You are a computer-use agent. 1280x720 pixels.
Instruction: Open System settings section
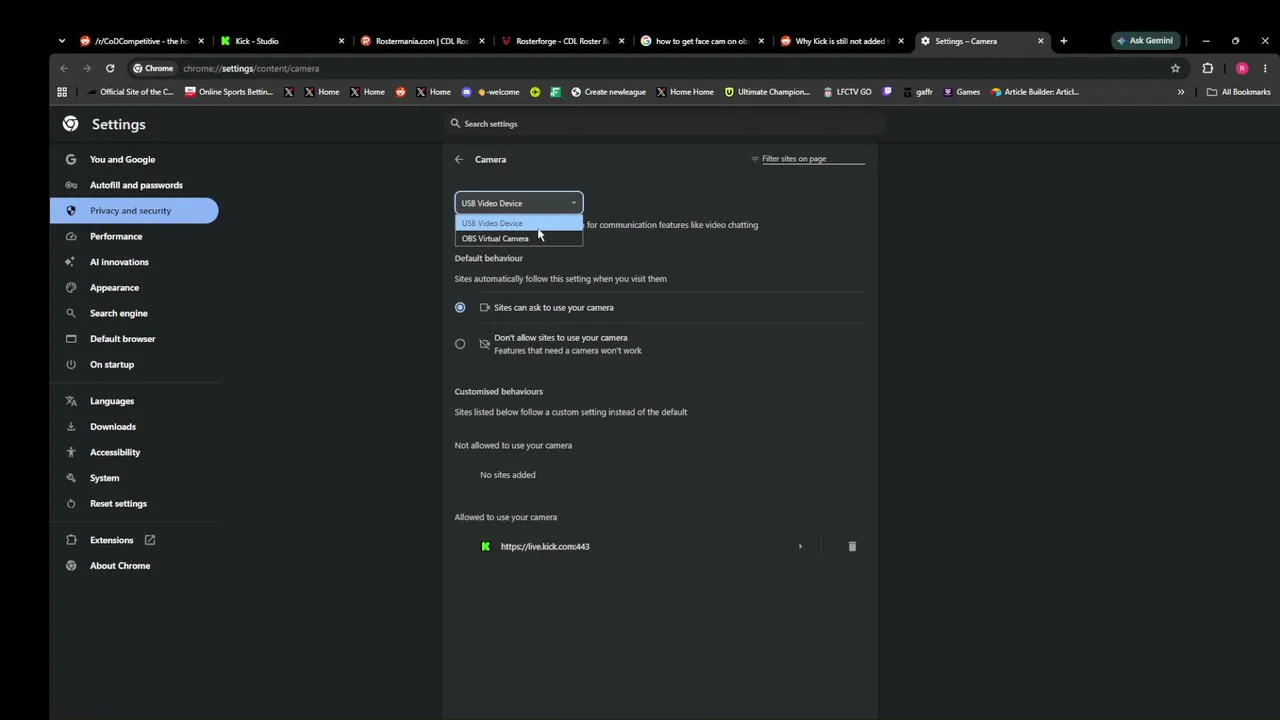[104, 478]
